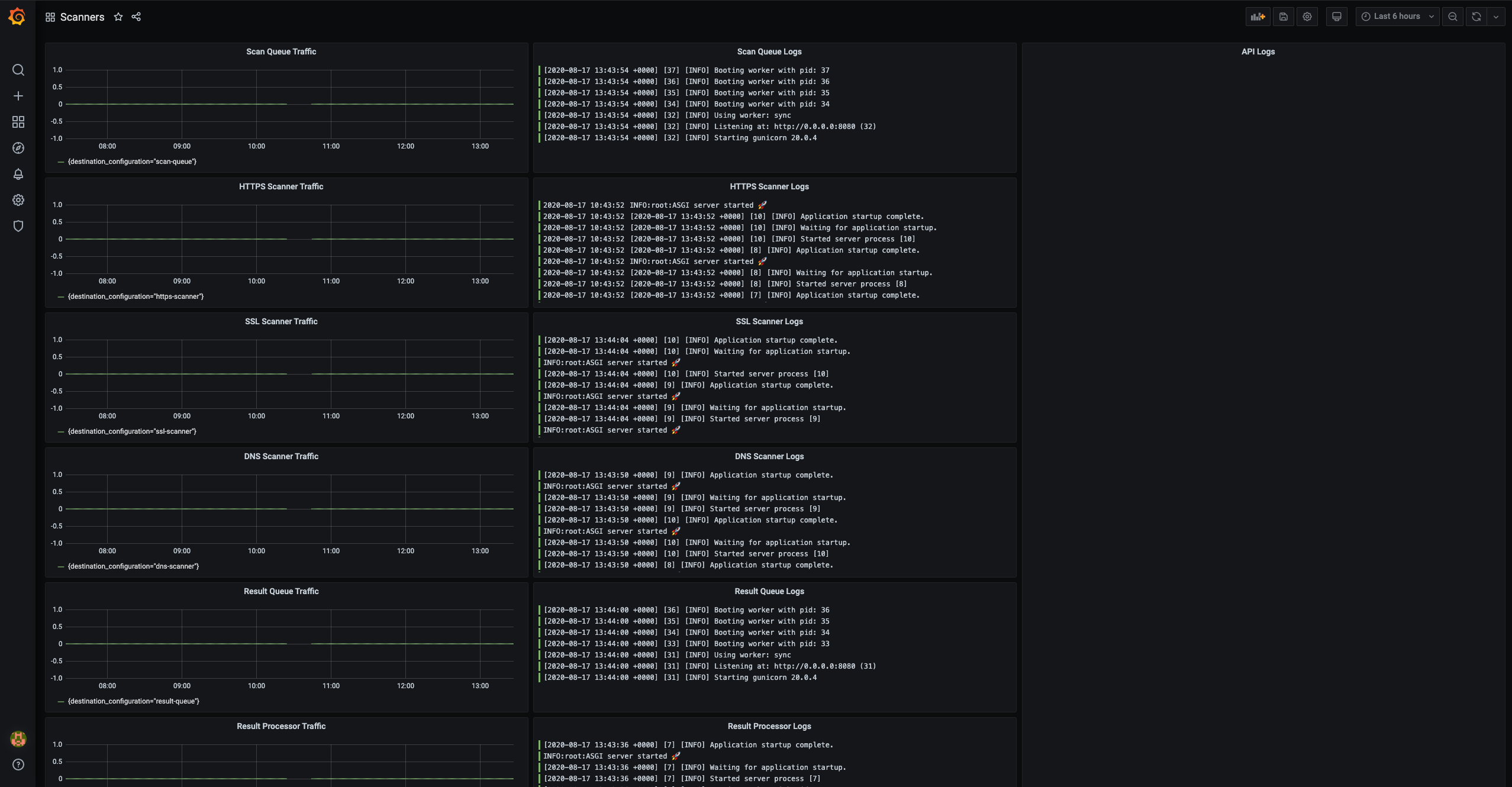
Task: Click the Create plus icon
Action: pyautogui.click(x=18, y=96)
